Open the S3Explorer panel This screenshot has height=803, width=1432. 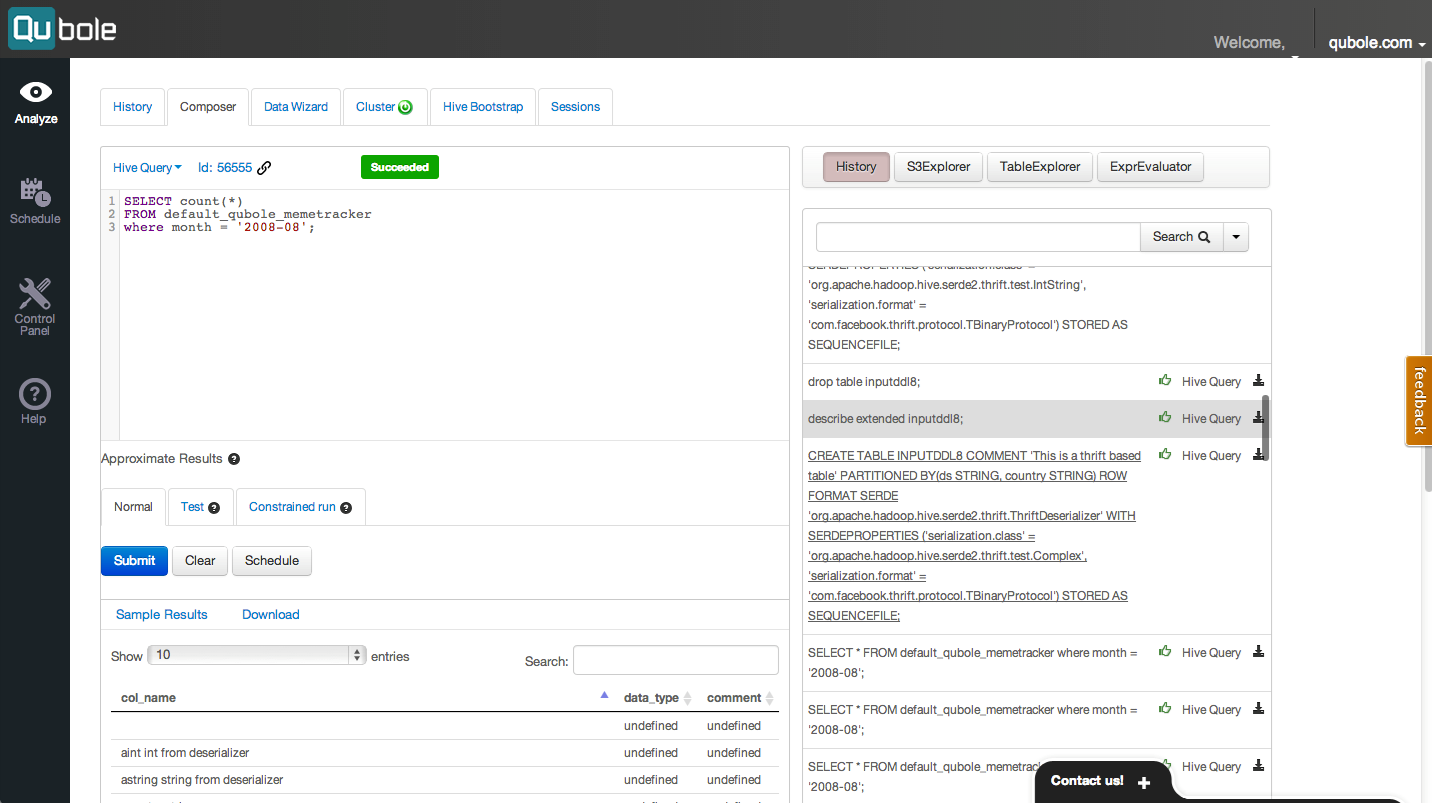coord(938,167)
